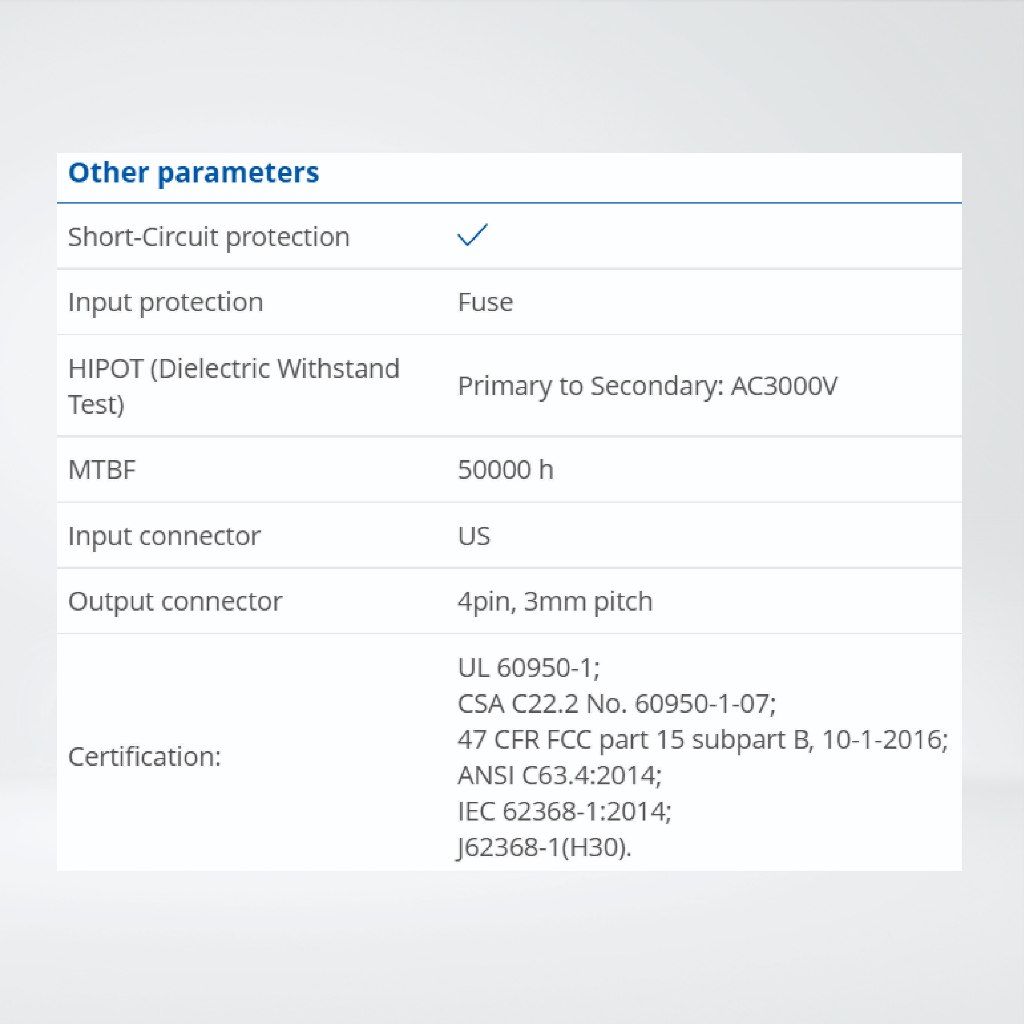The image size is (1024, 1024).
Task: Click the 4pin, 3mm pitch value
Action: (x=555, y=601)
